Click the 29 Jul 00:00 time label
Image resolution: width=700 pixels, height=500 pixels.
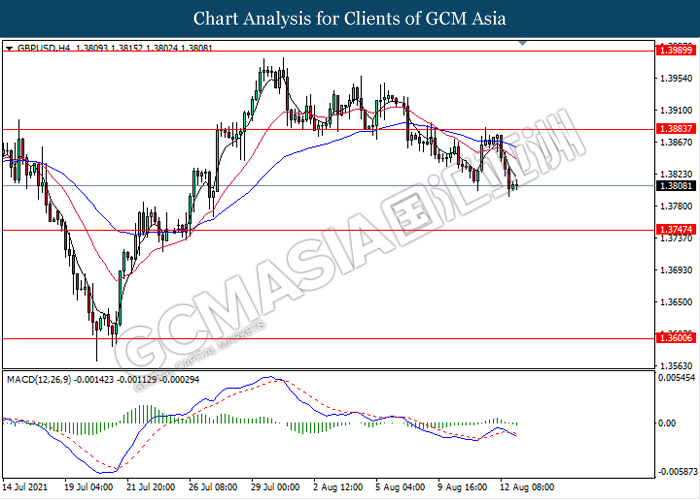tap(275, 487)
